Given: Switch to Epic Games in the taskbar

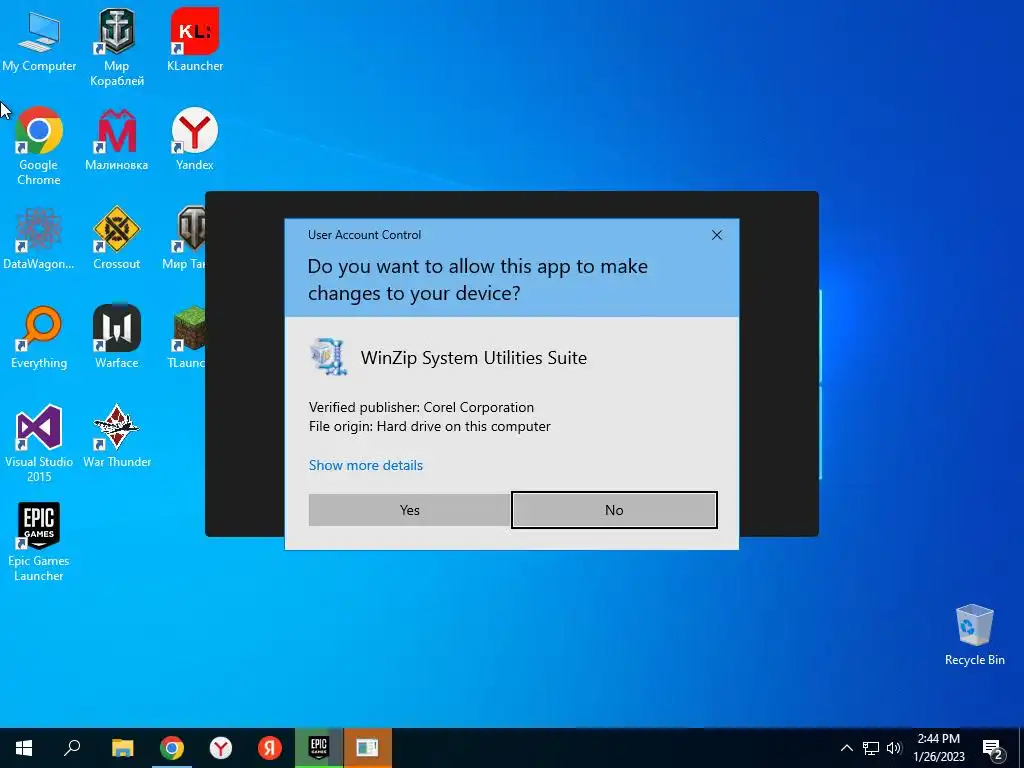Looking at the screenshot, I should [319, 748].
